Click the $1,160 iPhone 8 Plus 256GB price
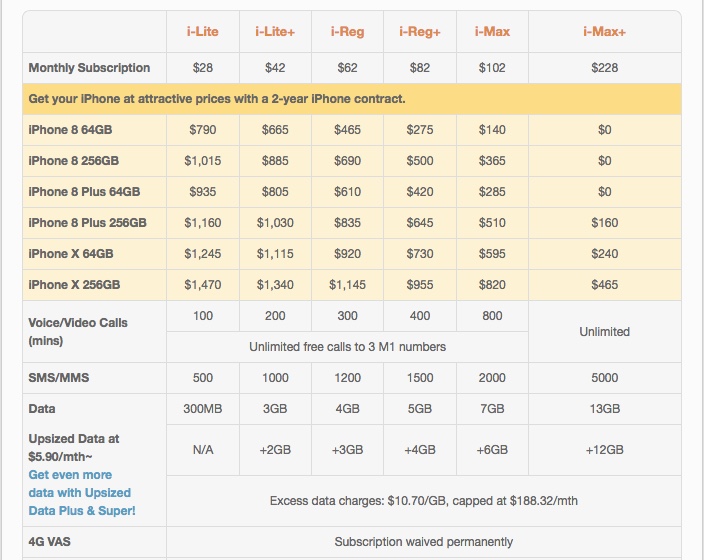This screenshot has height=560, width=704. pos(202,223)
